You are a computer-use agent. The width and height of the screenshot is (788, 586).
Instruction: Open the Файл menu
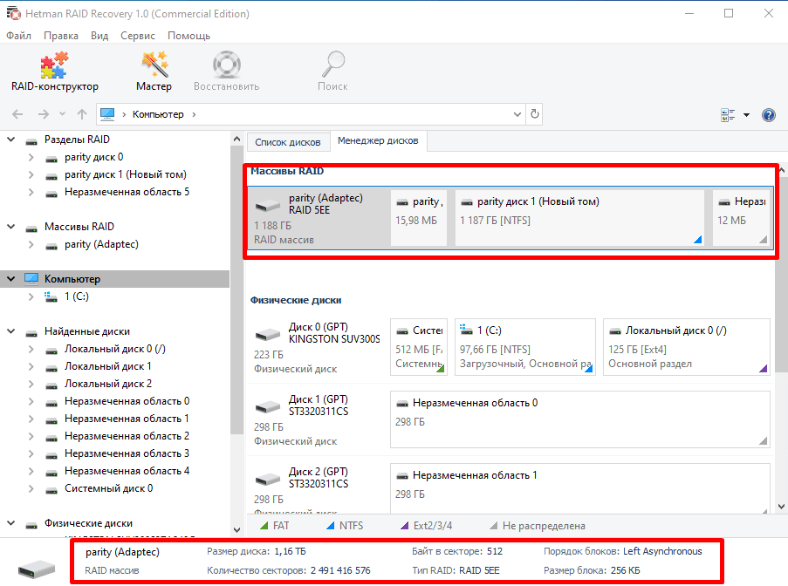click(x=19, y=36)
